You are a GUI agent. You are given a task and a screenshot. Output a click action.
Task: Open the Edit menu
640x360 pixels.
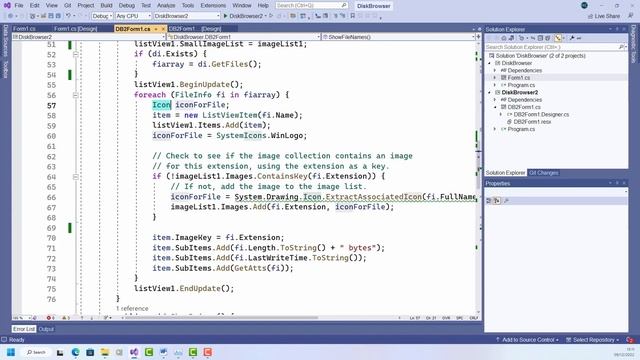point(35,5)
